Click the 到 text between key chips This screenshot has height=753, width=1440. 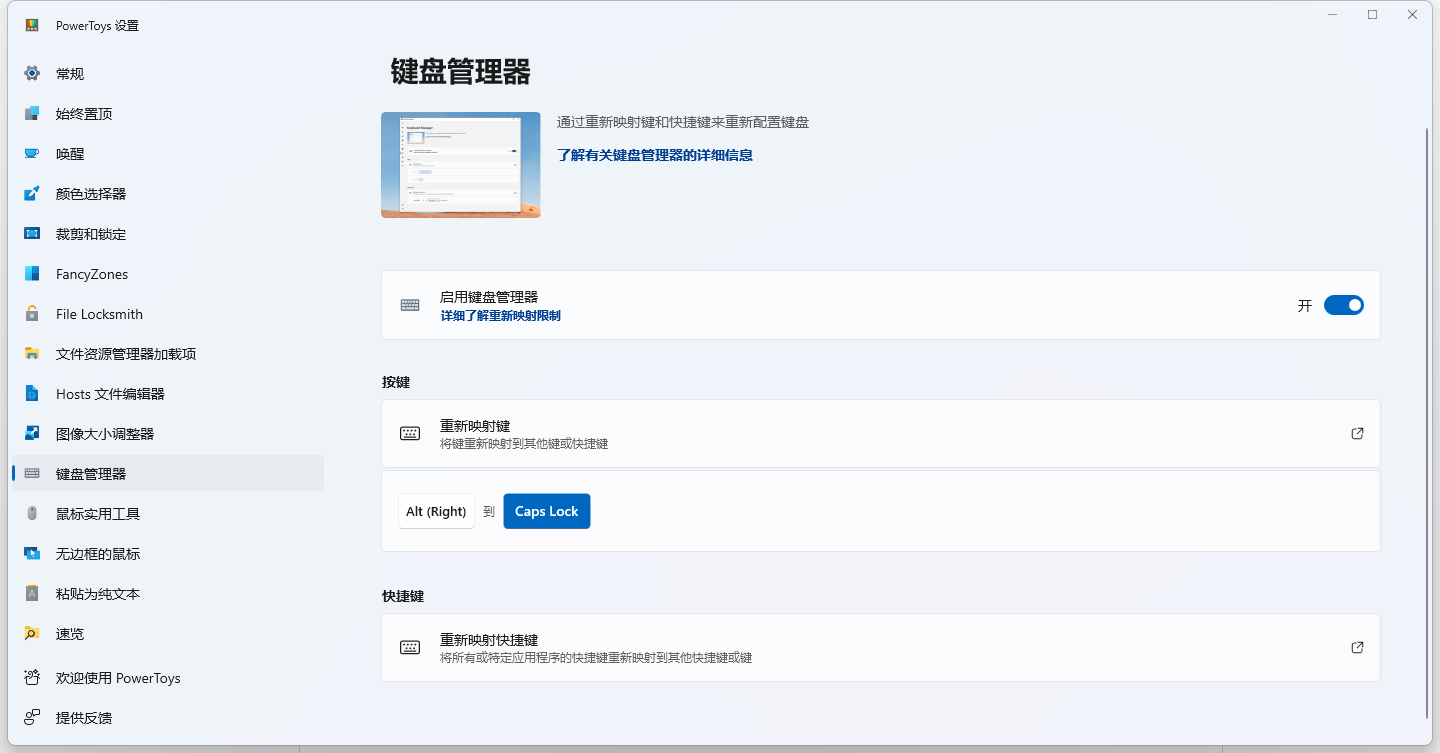pos(489,511)
